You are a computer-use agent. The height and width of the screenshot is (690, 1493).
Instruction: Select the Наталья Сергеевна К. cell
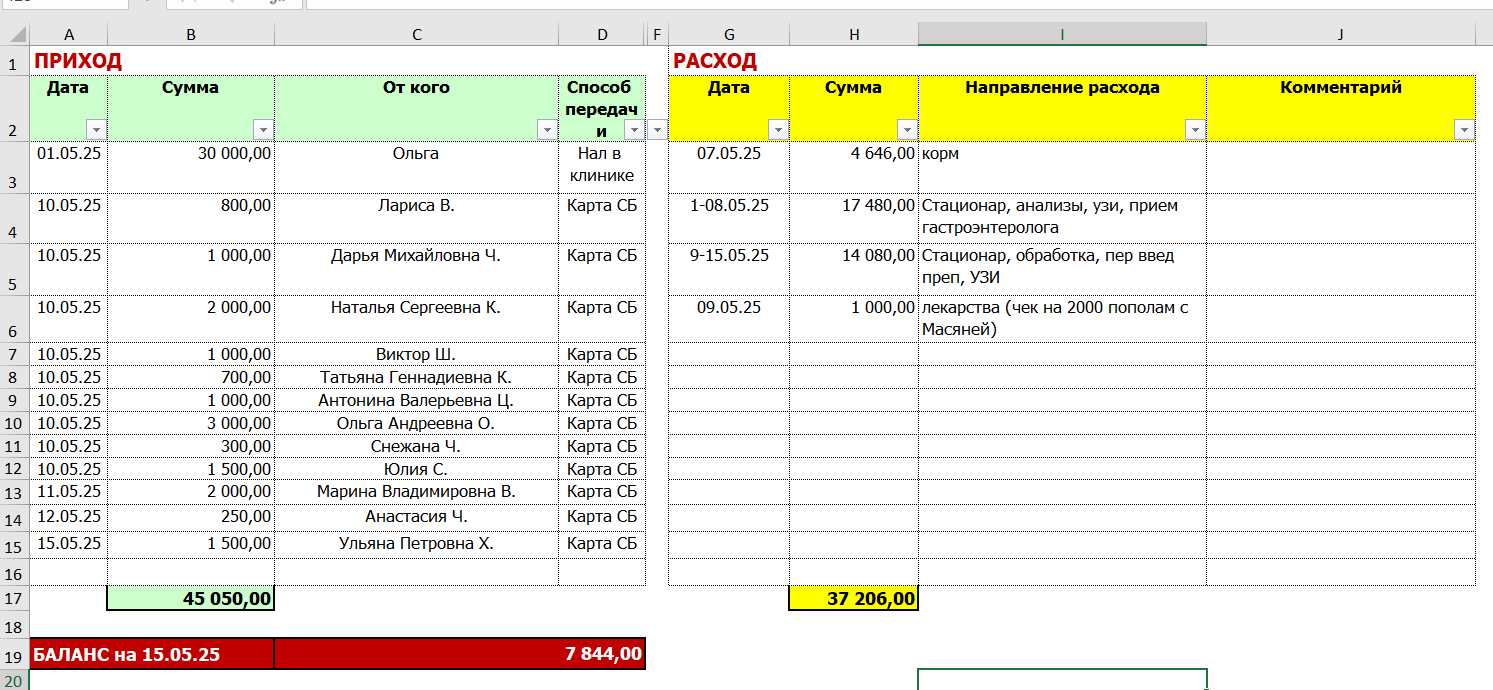416,319
